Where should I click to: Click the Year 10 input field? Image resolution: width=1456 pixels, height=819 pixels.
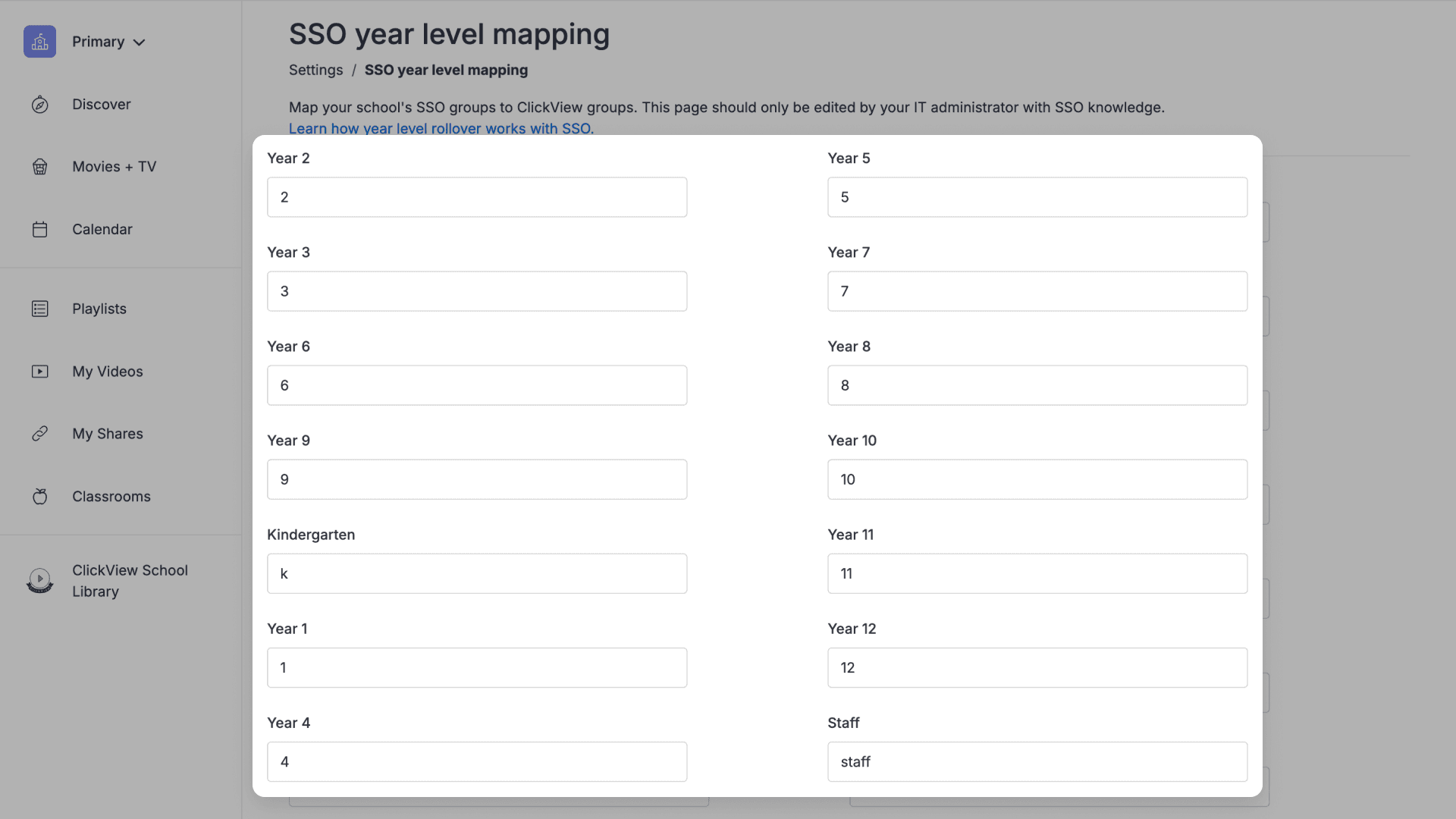[1037, 479]
